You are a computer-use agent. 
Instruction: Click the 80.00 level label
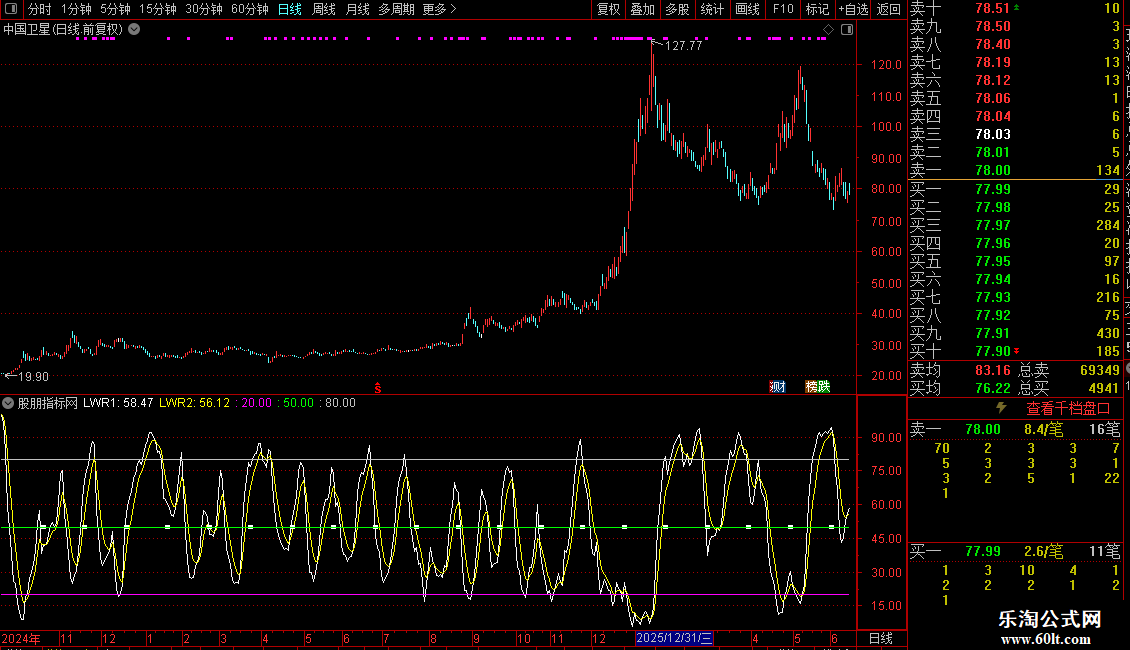click(340, 403)
